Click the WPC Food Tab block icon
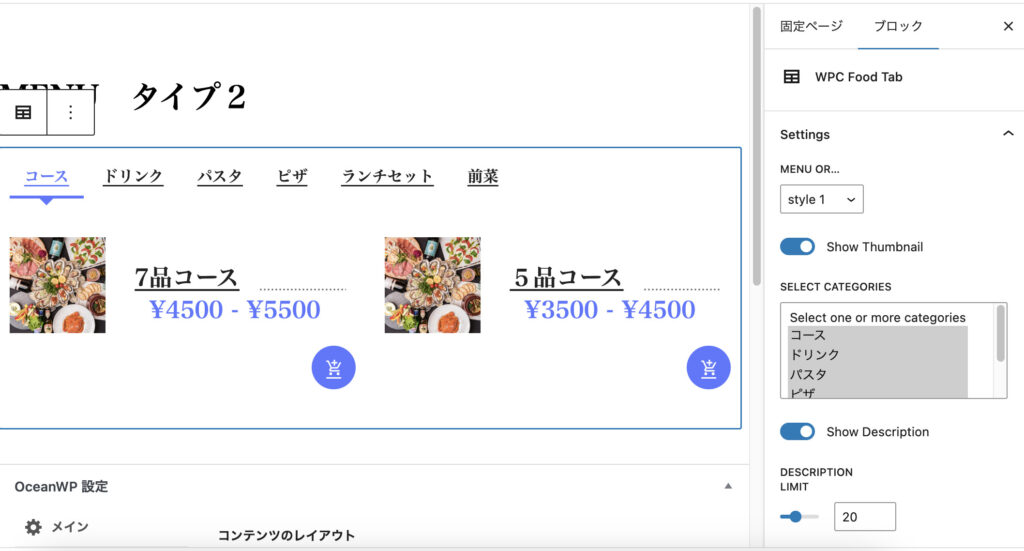This screenshot has height=551, width=1024. (x=791, y=77)
